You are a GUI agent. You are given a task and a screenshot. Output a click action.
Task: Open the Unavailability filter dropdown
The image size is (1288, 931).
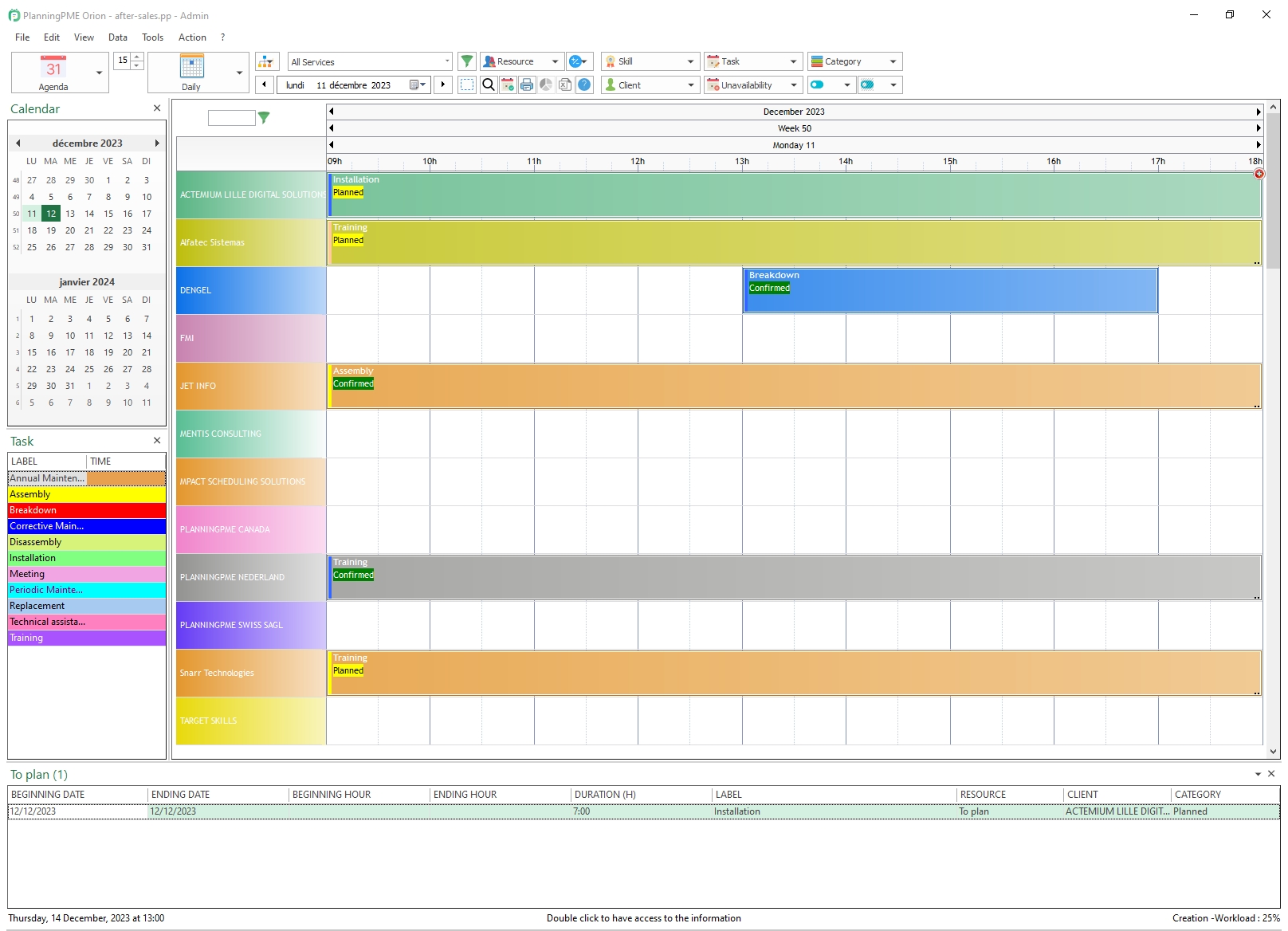[x=753, y=84]
